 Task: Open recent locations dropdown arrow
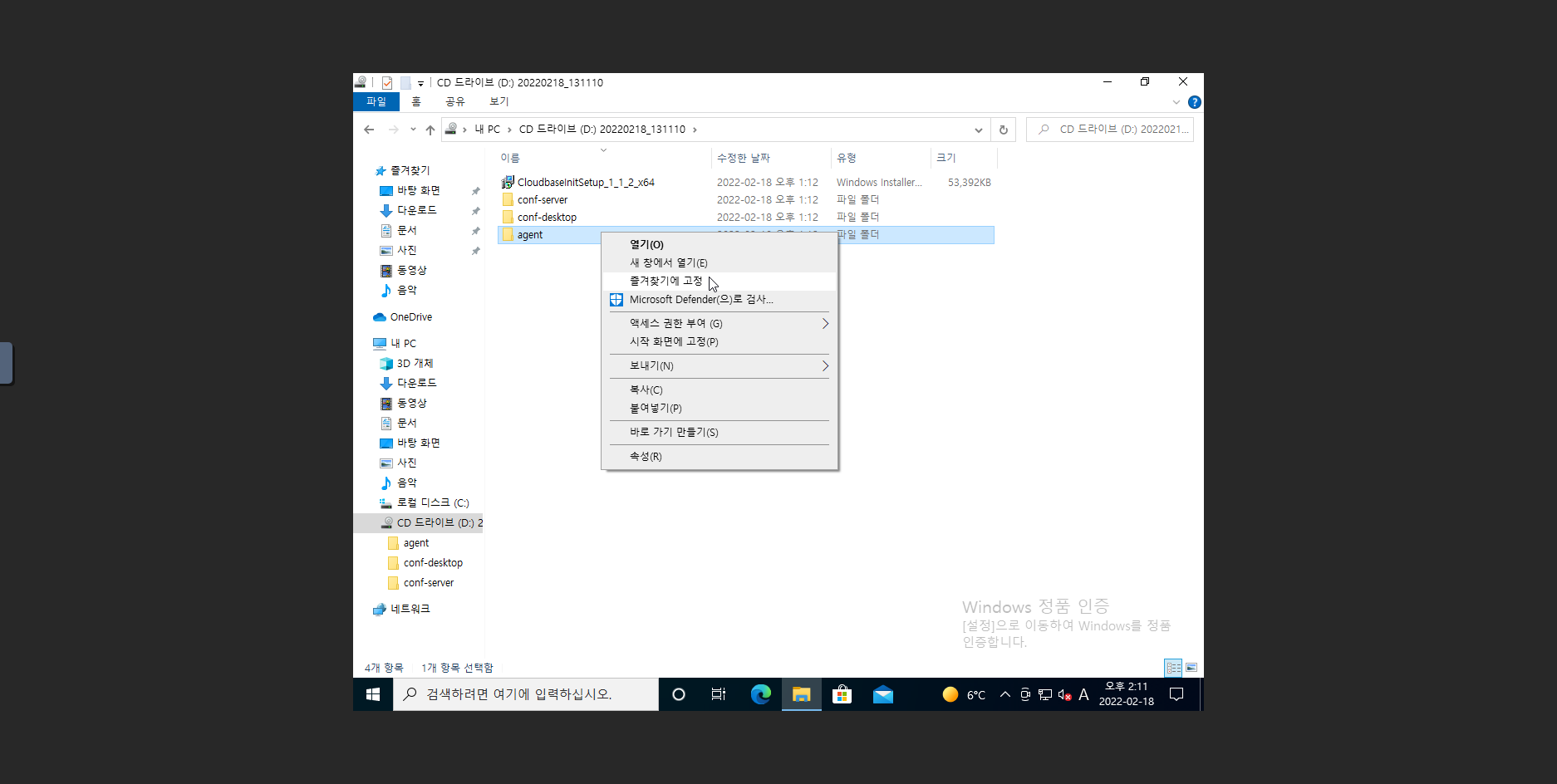point(413,130)
